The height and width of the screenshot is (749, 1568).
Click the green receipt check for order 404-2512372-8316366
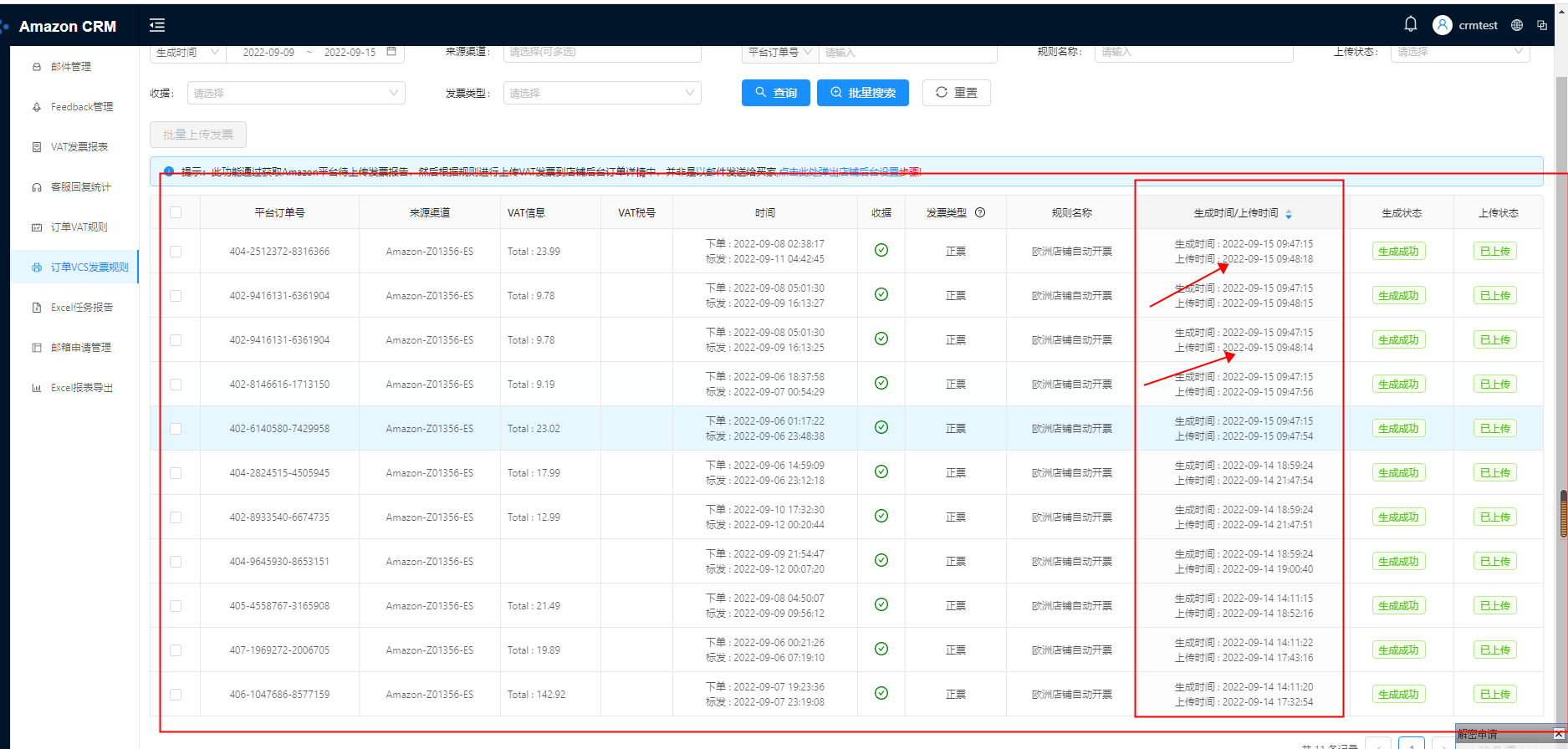coord(881,250)
